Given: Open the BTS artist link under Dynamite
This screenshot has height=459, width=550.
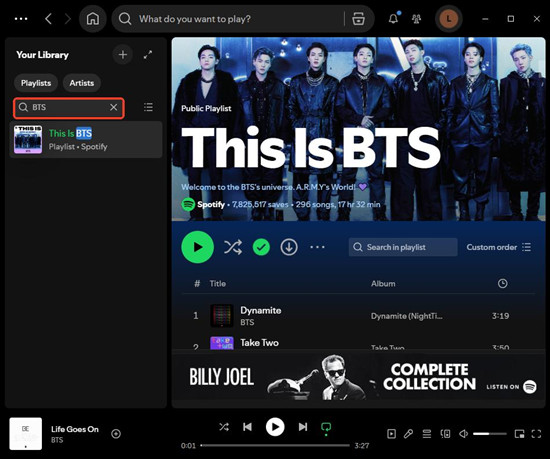Looking at the screenshot, I should coord(247,323).
